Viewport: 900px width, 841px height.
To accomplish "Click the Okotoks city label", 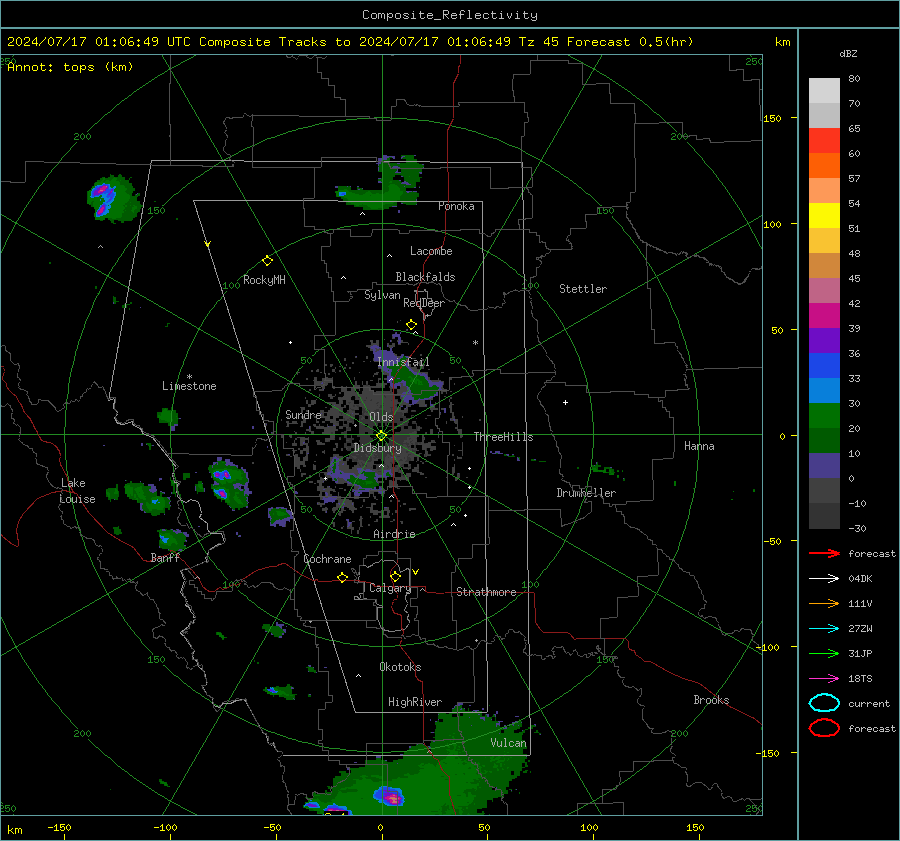I will coord(400,667).
